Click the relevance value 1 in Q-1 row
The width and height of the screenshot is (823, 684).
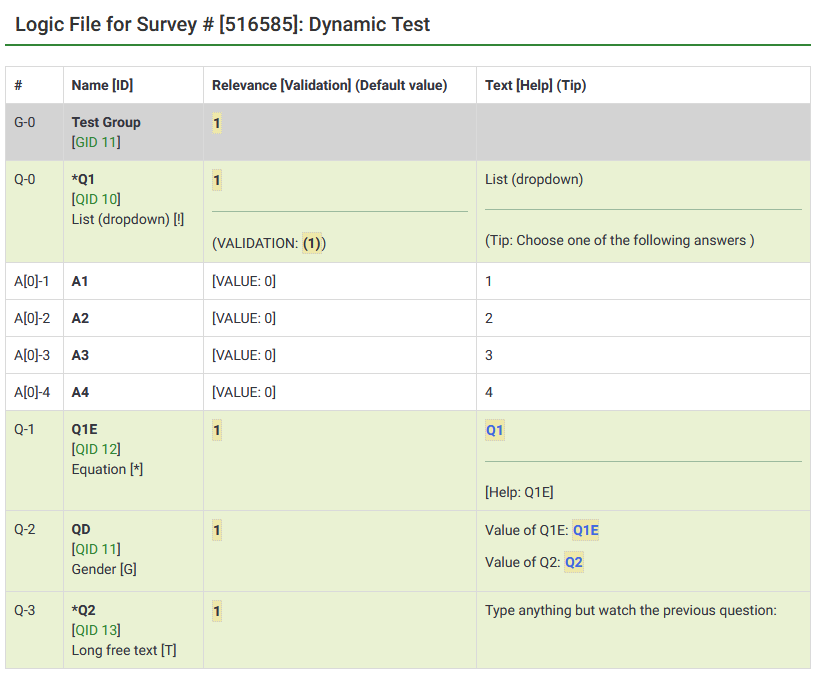(x=217, y=430)
